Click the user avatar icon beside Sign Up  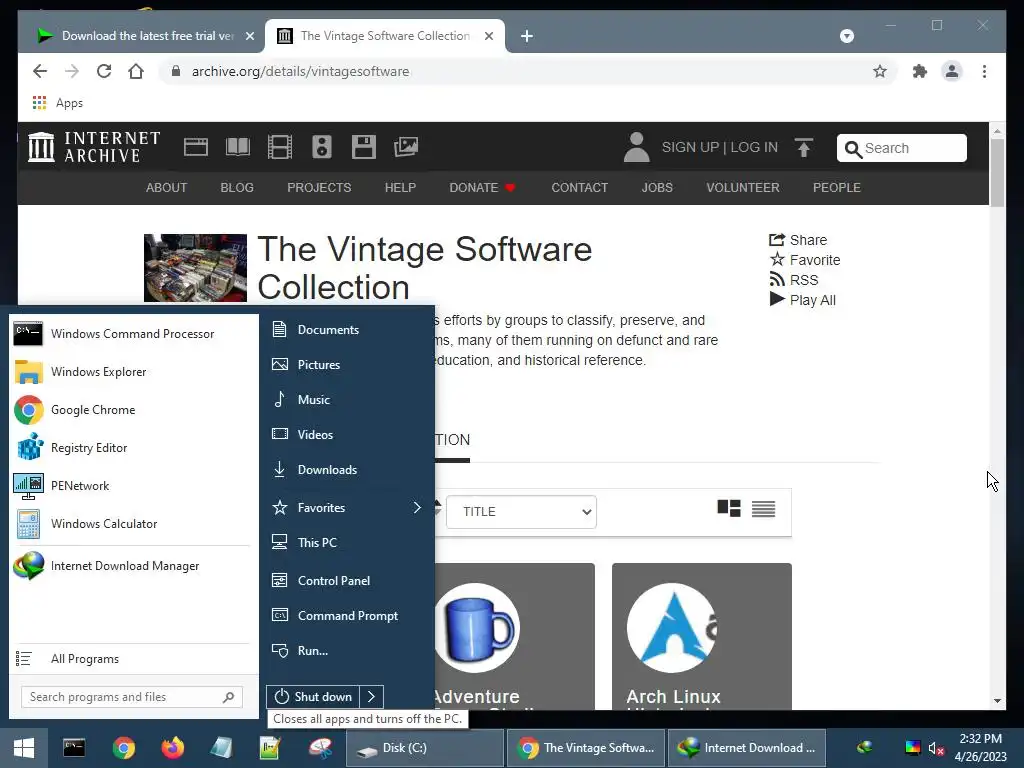636,147
